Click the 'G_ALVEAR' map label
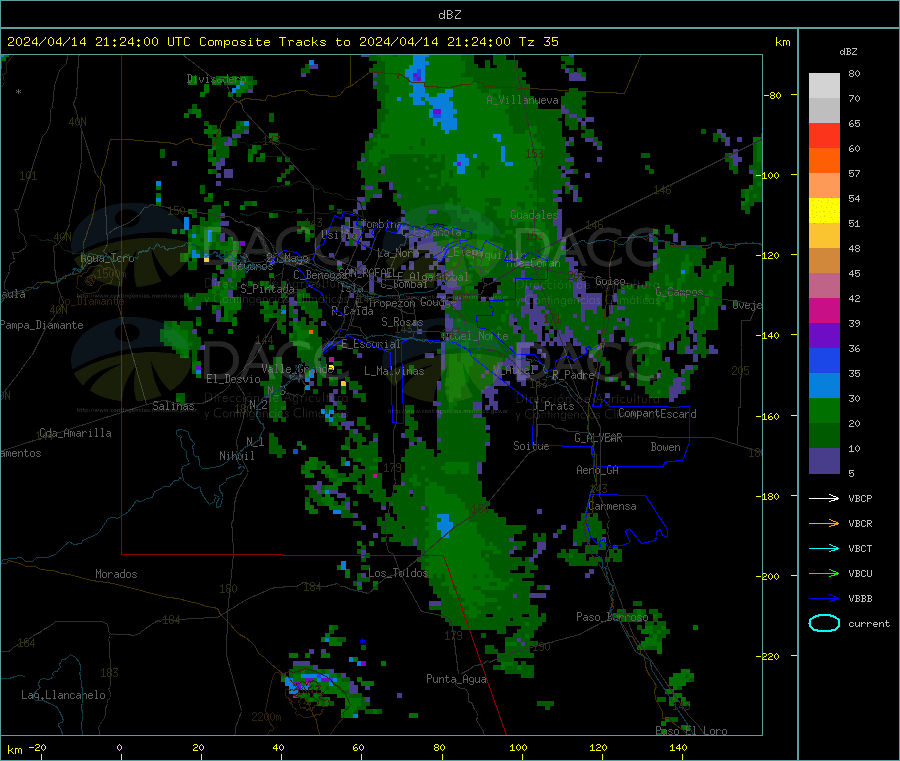Viewport: 900px width, 761px height. tap(598, 438)
